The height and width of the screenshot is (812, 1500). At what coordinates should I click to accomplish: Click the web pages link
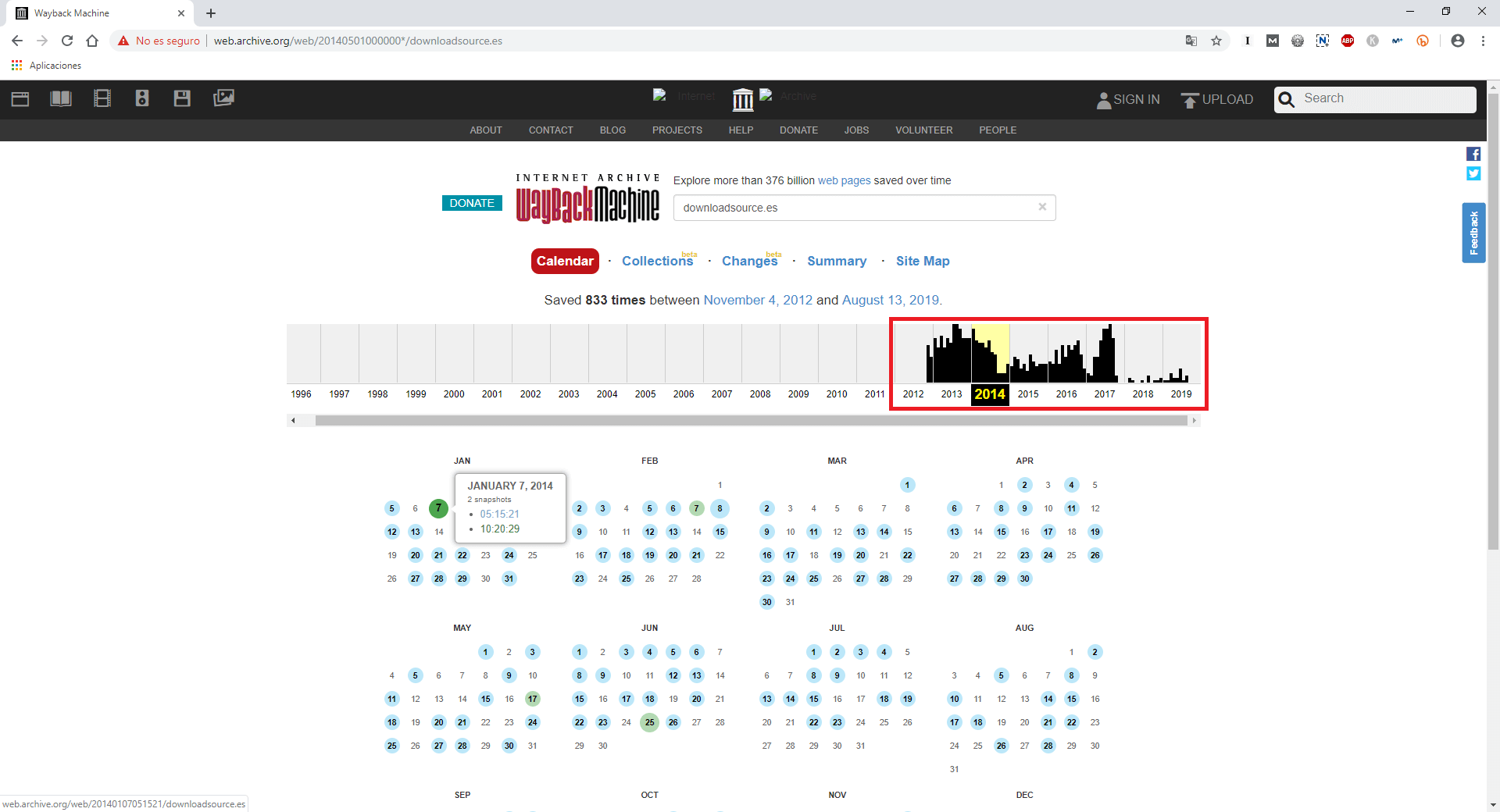coord(844,180)
